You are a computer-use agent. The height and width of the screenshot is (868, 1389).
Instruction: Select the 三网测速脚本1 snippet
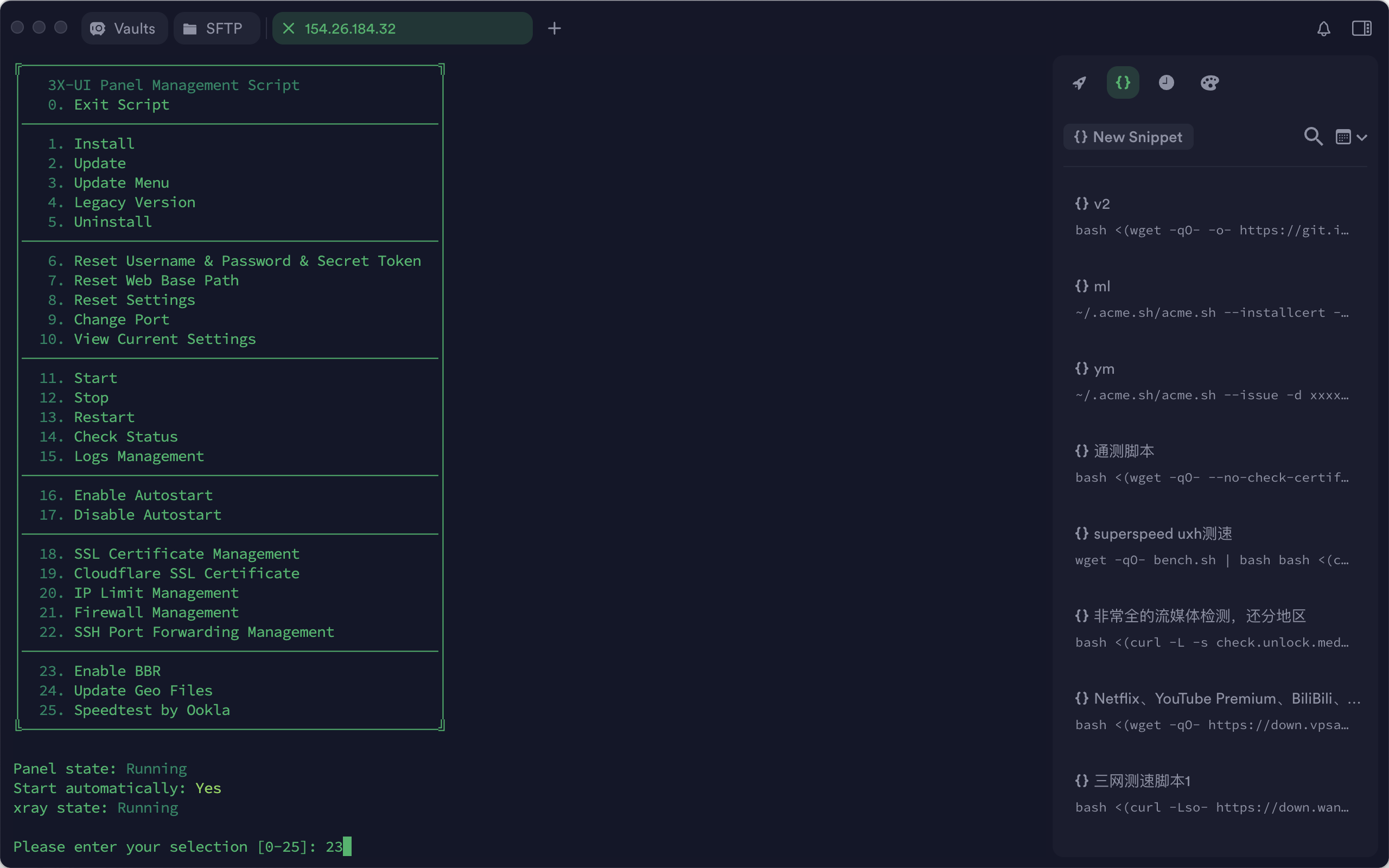click(x=1211, y=794)
